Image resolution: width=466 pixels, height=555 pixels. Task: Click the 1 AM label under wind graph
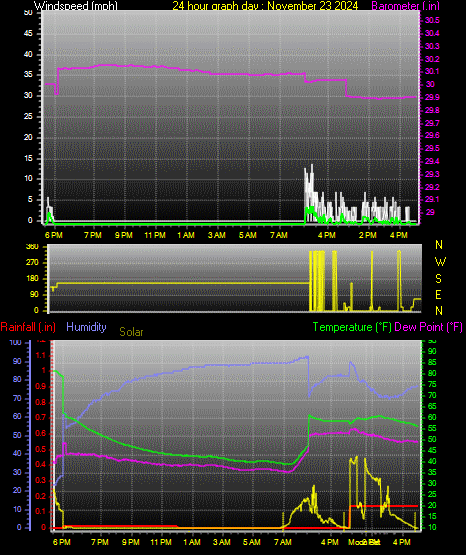[186, 235]
